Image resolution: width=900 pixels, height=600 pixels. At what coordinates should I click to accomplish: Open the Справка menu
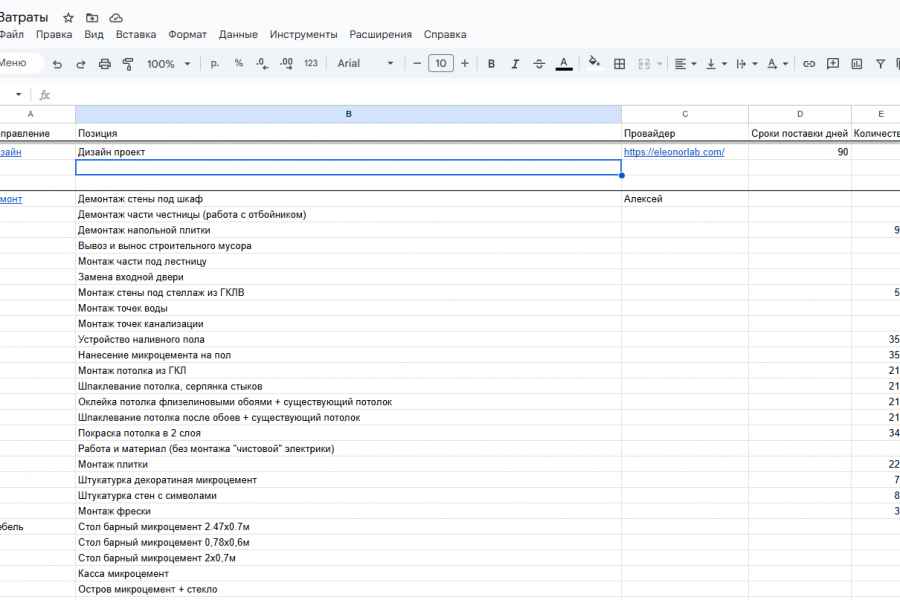pos(445,34)
